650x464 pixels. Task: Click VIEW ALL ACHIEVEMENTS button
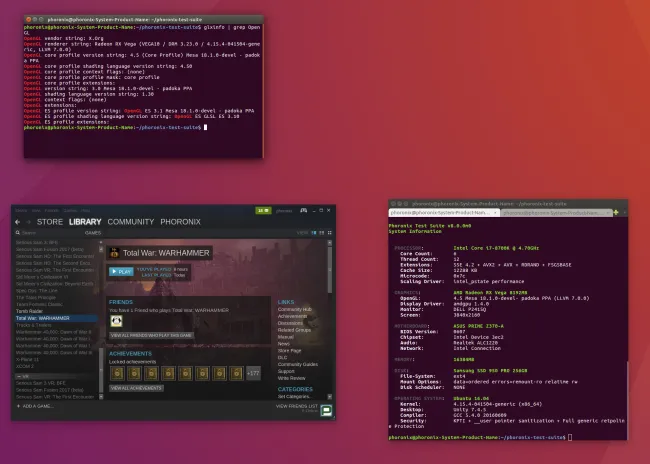click(x=136, y=388)
